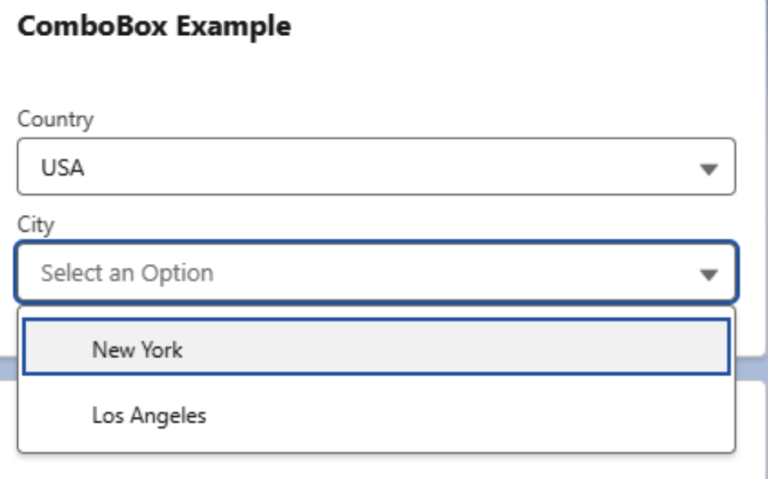Select New York from the City list
The image size is (768, 479).
137,349
